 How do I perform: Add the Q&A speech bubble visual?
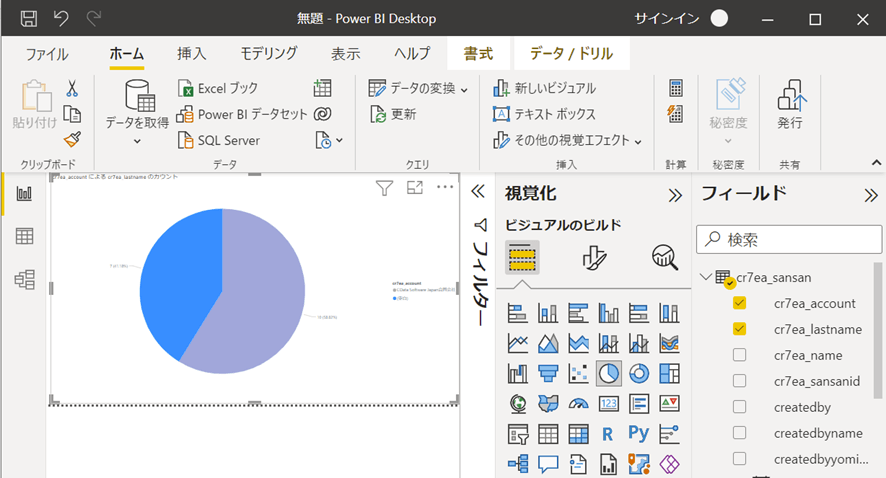[548, 464]
